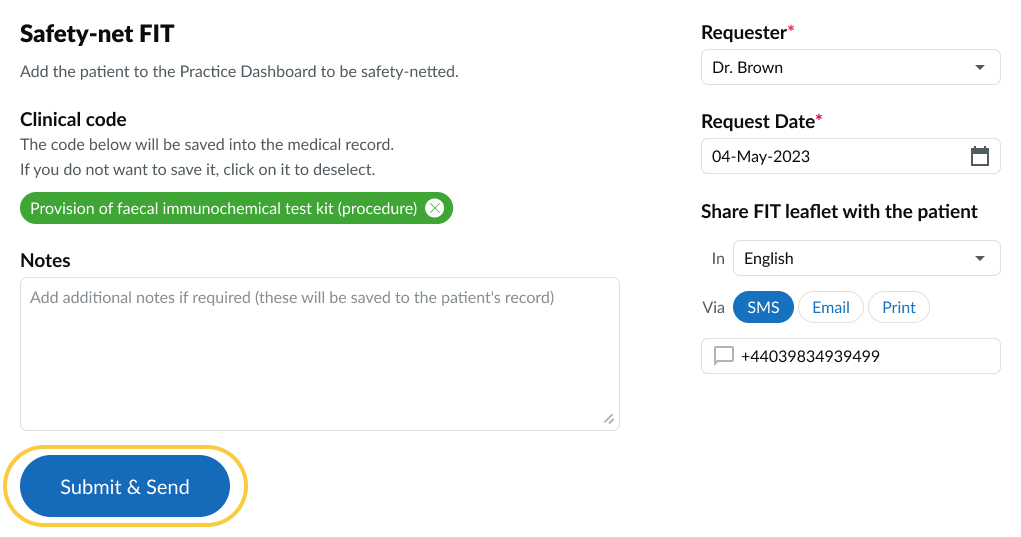Click the Safety-net FIT title
The height and width of the screenshot is (537, 1021).
97,34
